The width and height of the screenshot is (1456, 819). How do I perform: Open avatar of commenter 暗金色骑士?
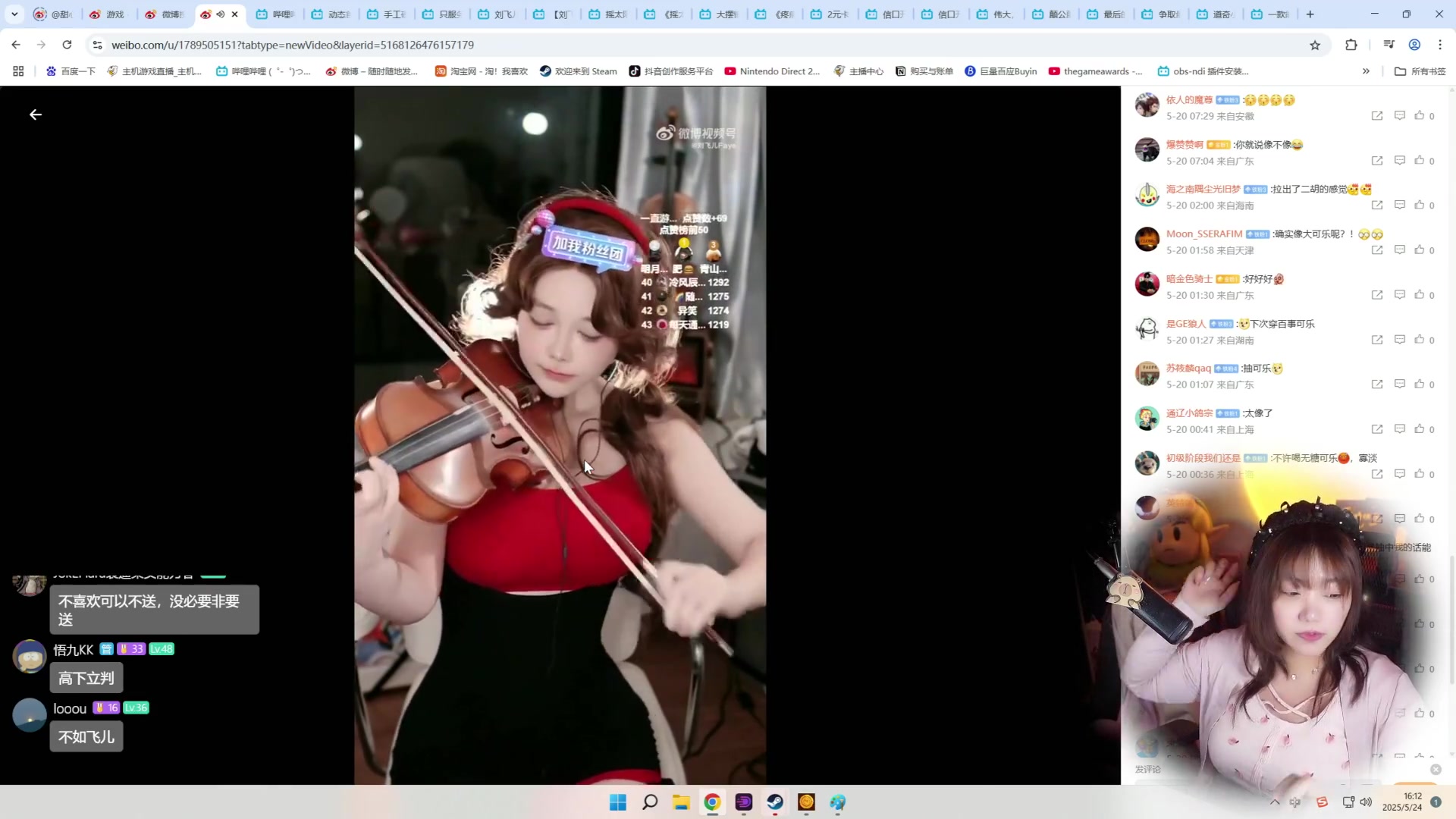point(1147,284)
